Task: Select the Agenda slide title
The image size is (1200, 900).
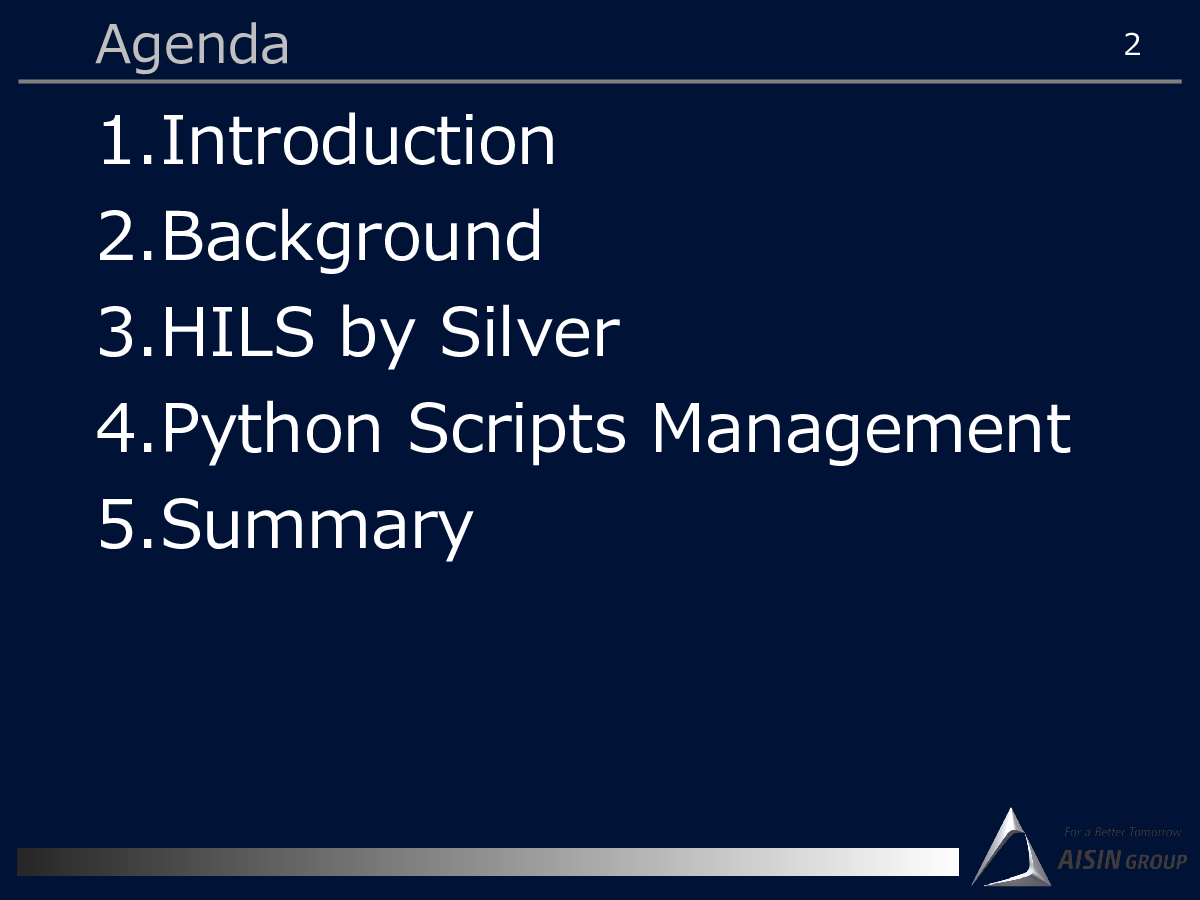Action: (x=193, y=45)
